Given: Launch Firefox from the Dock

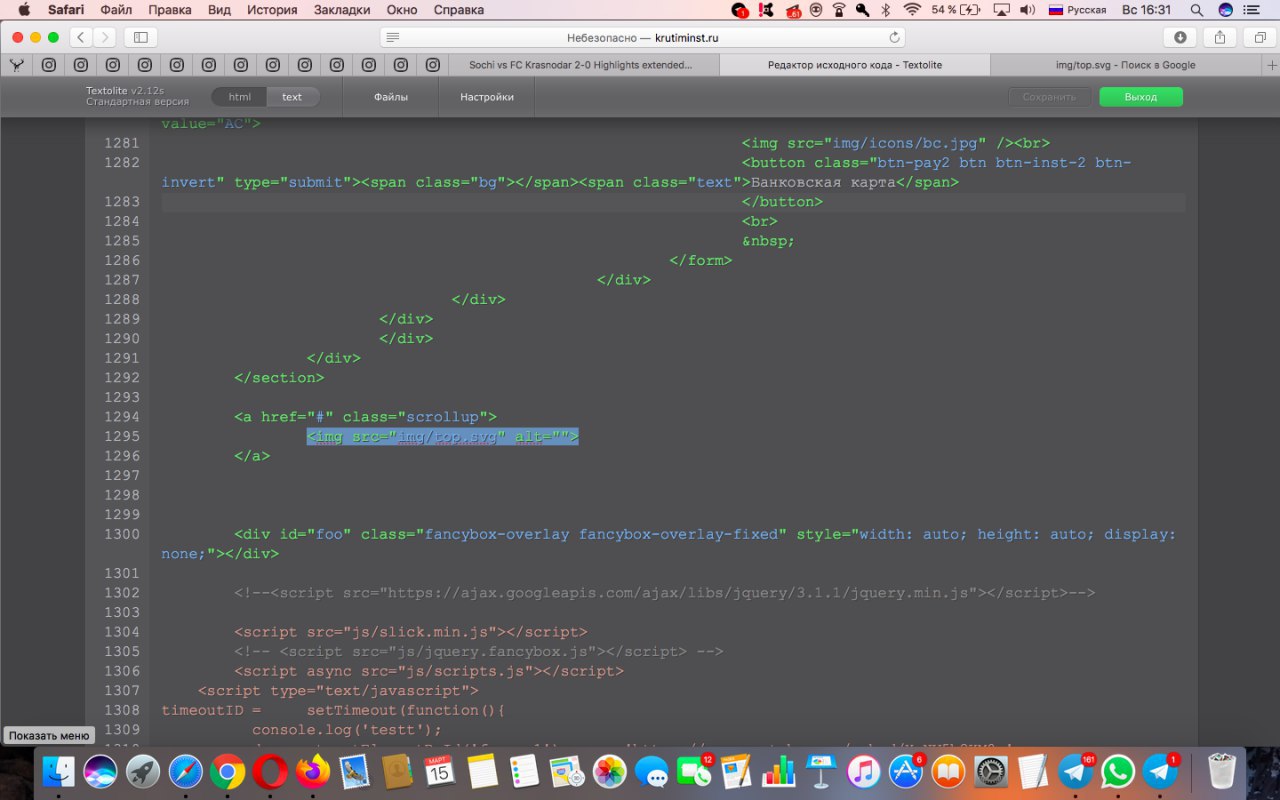Looking at the screenshot, I should tap(313, 771).
